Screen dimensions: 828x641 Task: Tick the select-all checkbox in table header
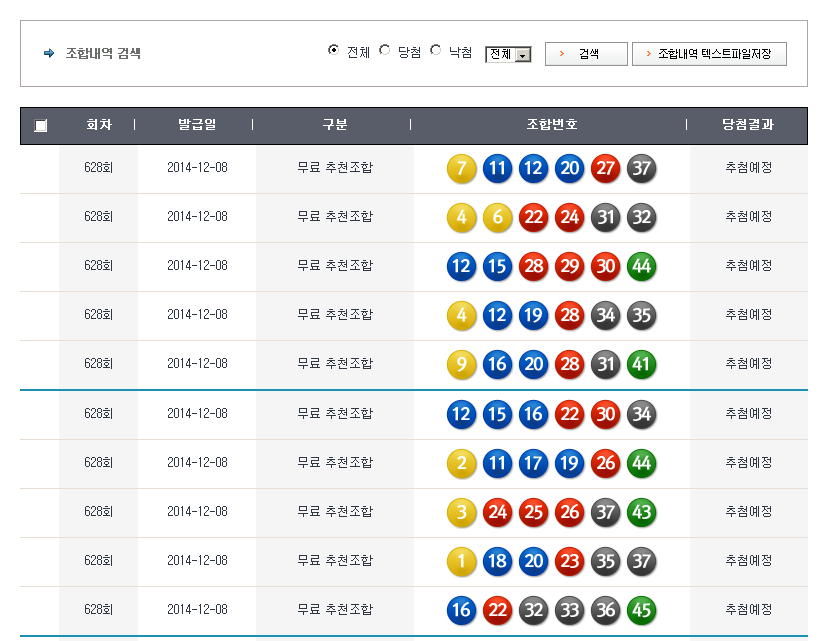[40, 126]
